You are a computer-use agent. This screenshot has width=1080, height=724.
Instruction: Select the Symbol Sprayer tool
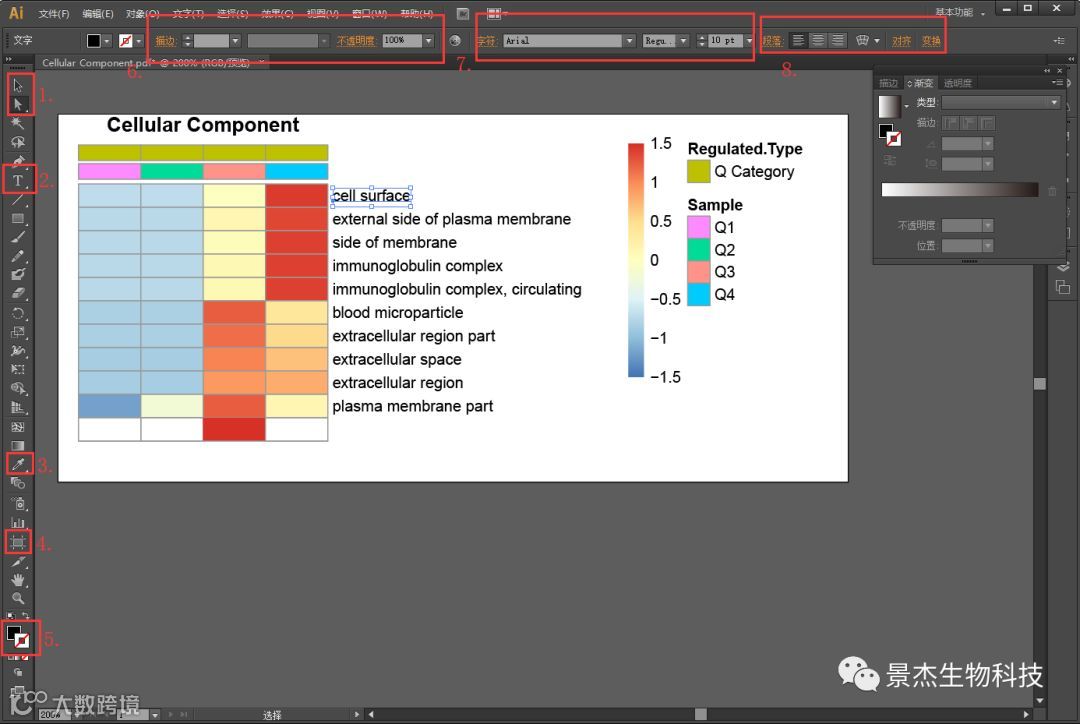(x=18, y=504)
